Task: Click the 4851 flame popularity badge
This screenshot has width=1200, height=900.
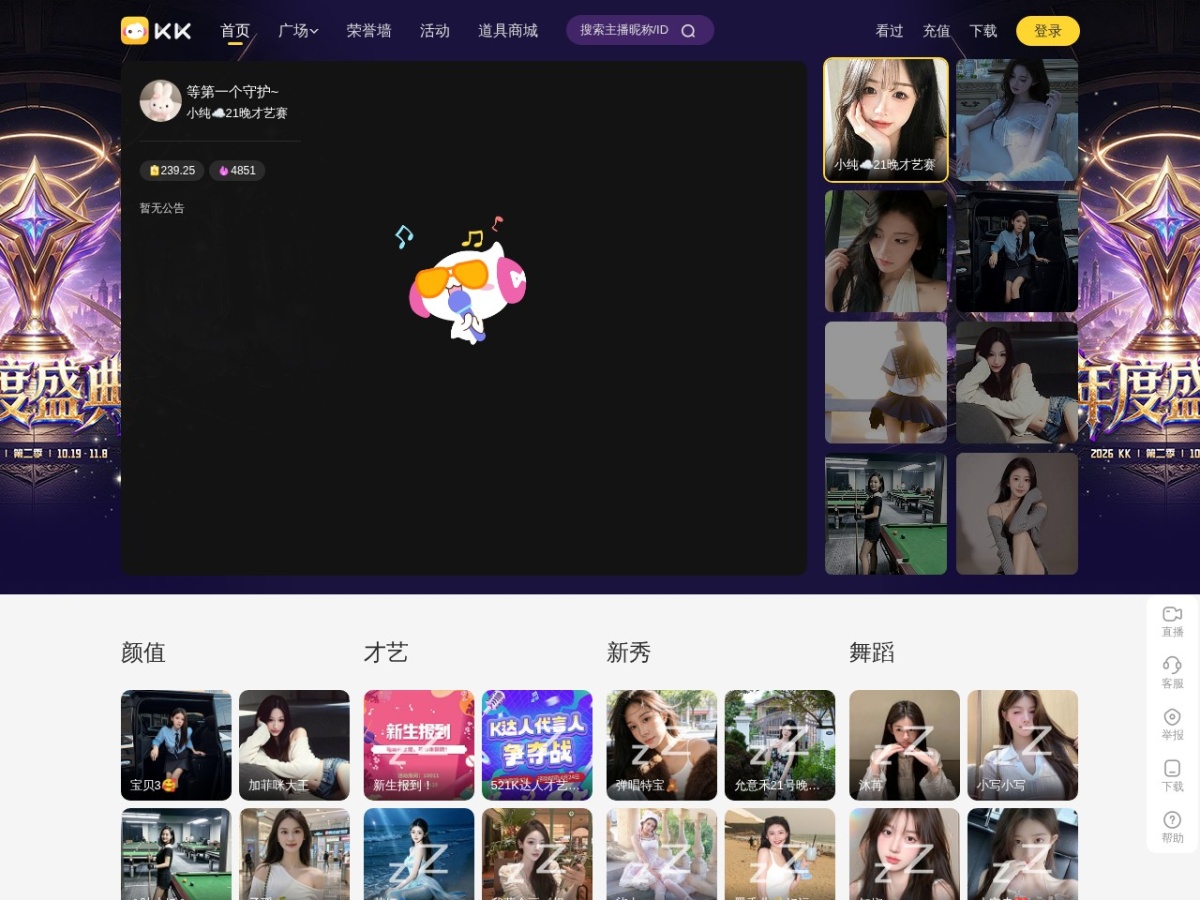Action: 237,170
